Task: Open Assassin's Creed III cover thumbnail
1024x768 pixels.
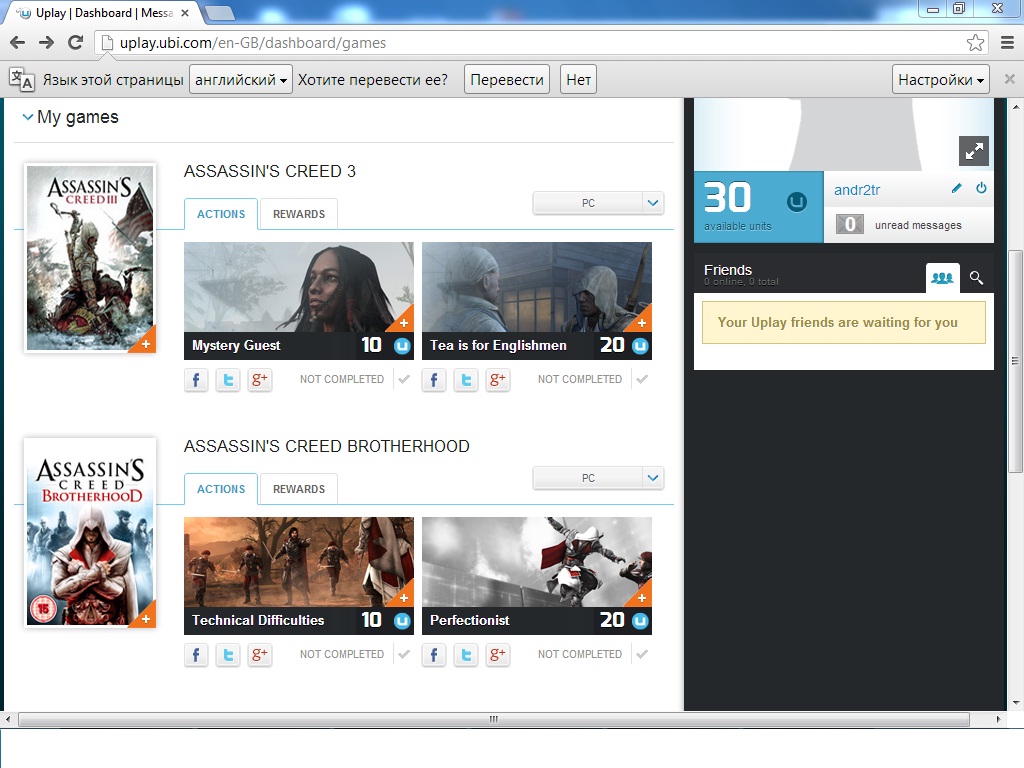Action: pos(90,258)
